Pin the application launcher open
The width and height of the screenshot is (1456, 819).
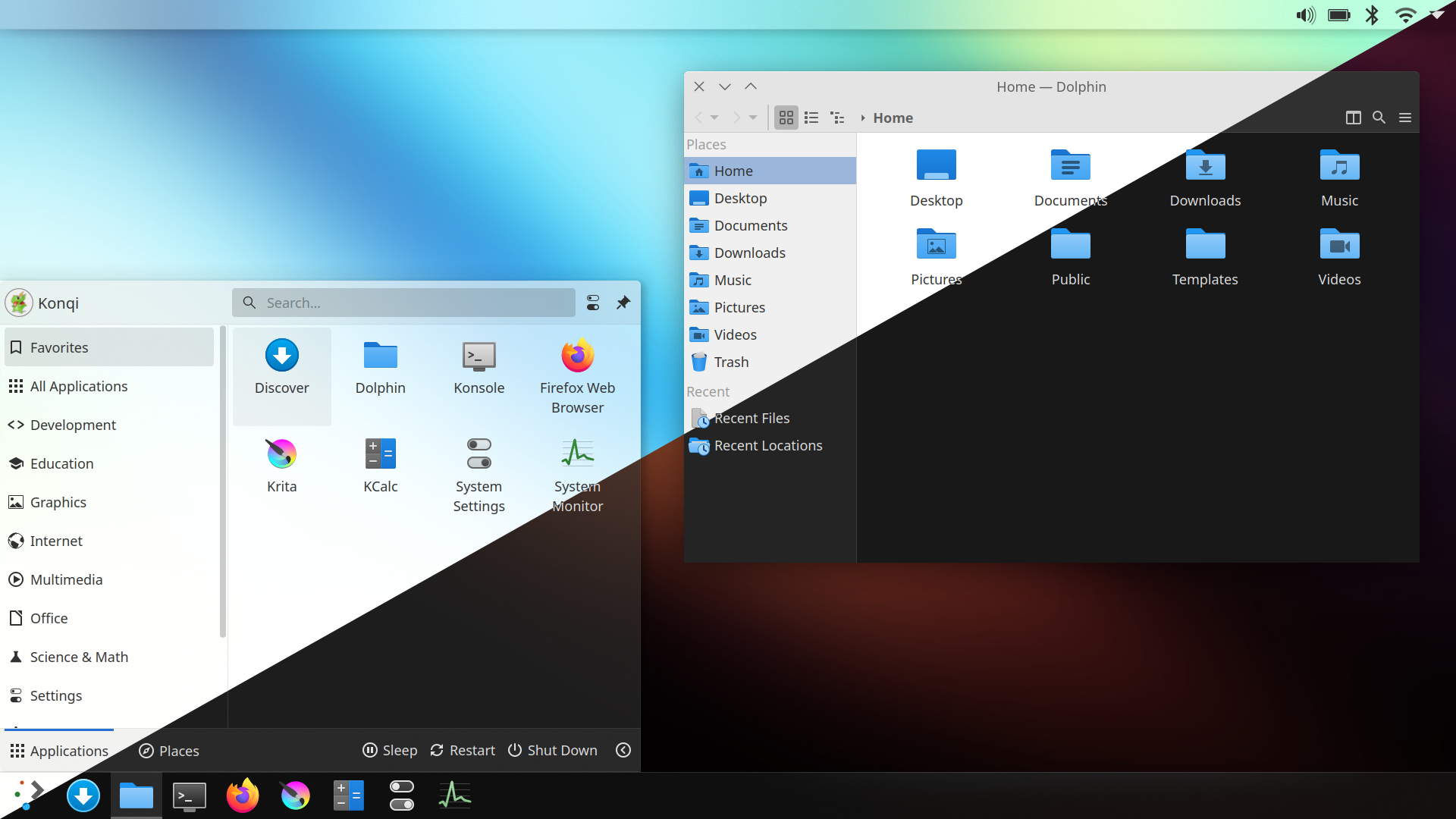(x=623, y=303)
